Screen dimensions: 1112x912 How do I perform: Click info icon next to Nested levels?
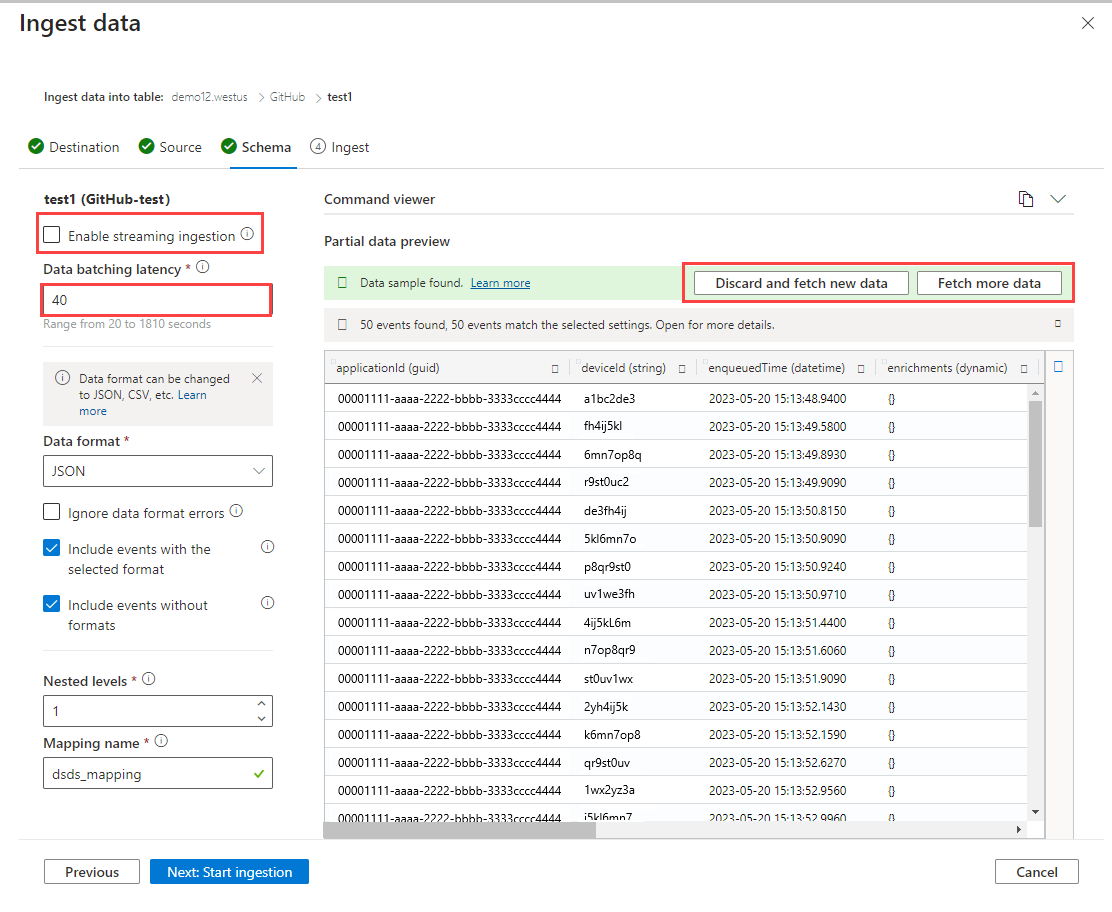point(149,679)
